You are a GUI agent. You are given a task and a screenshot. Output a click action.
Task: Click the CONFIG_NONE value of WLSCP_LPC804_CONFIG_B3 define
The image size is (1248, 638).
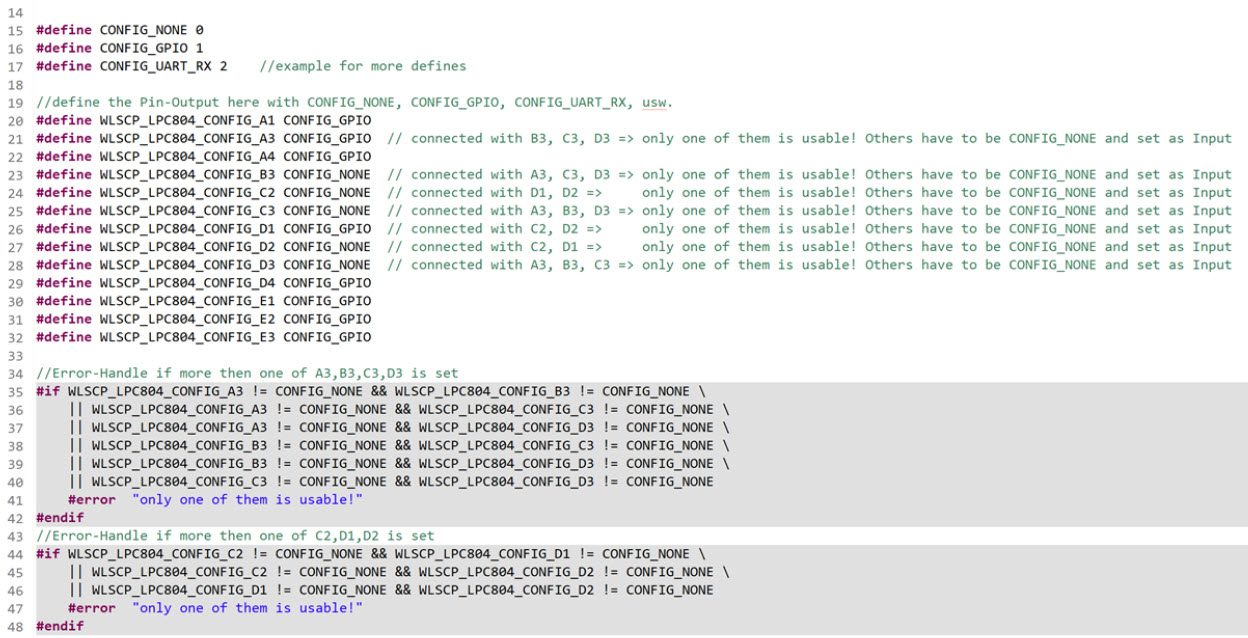tap(327, 174)
